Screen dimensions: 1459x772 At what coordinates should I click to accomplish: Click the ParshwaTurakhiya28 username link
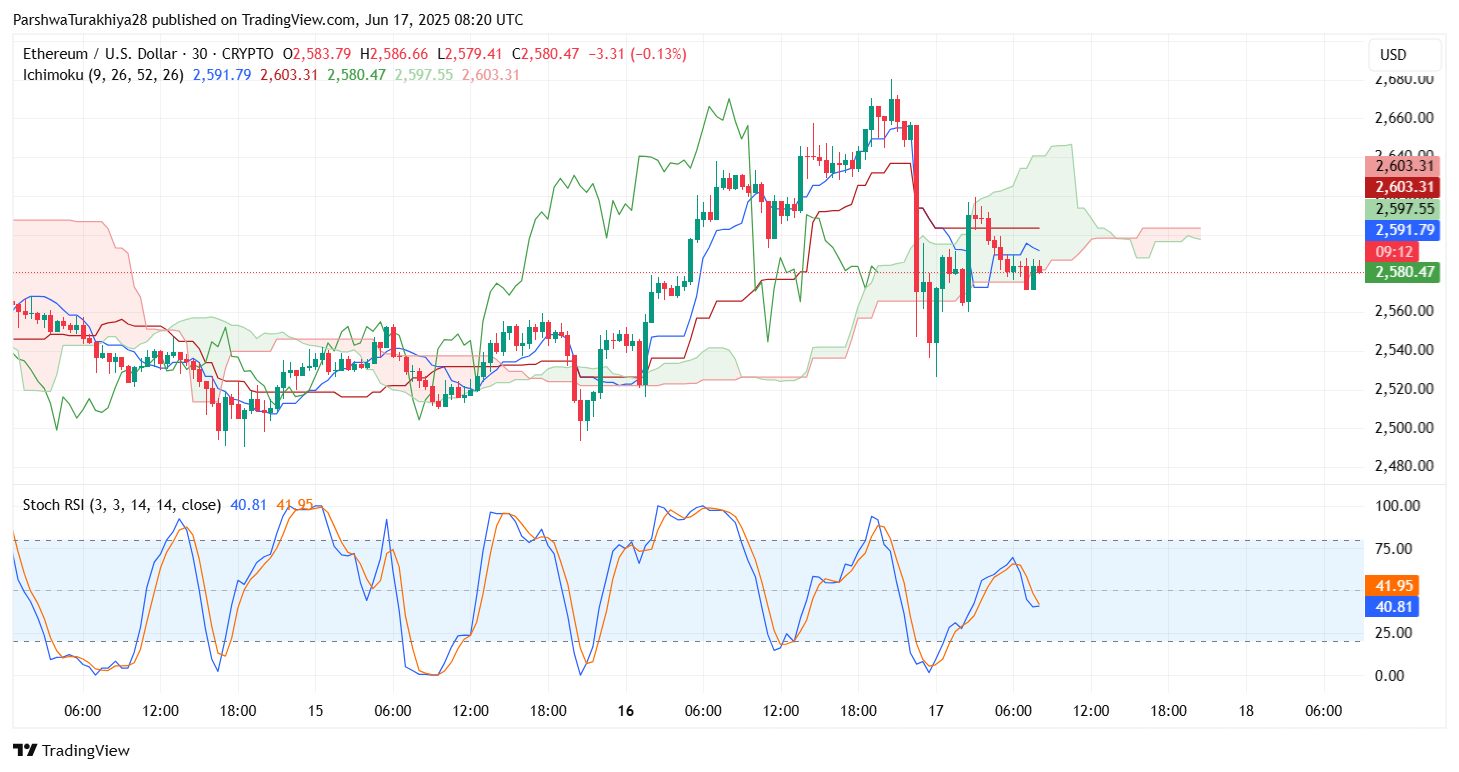tap(78, 19)
